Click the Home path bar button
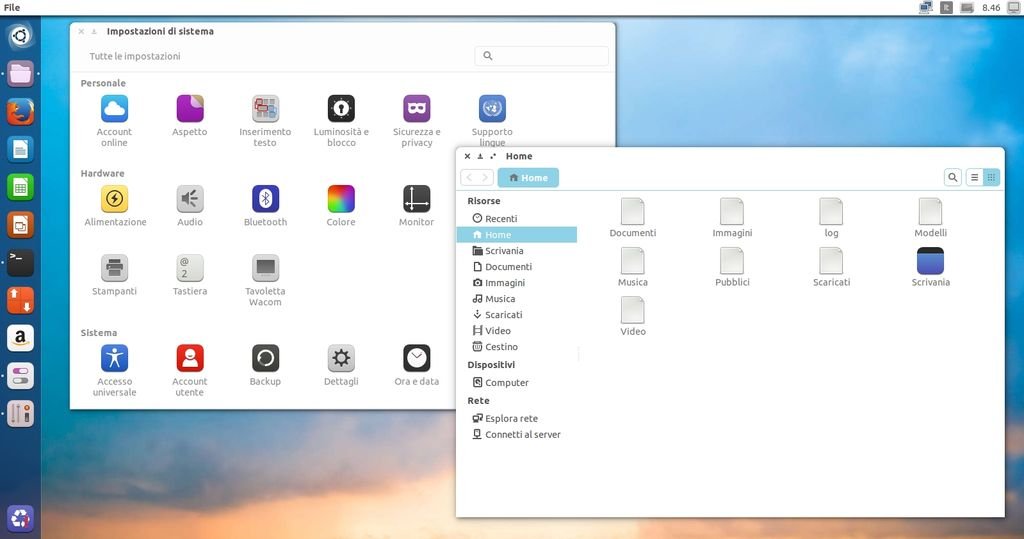This screenshot has width=1024, height=539. click(528, 178)
